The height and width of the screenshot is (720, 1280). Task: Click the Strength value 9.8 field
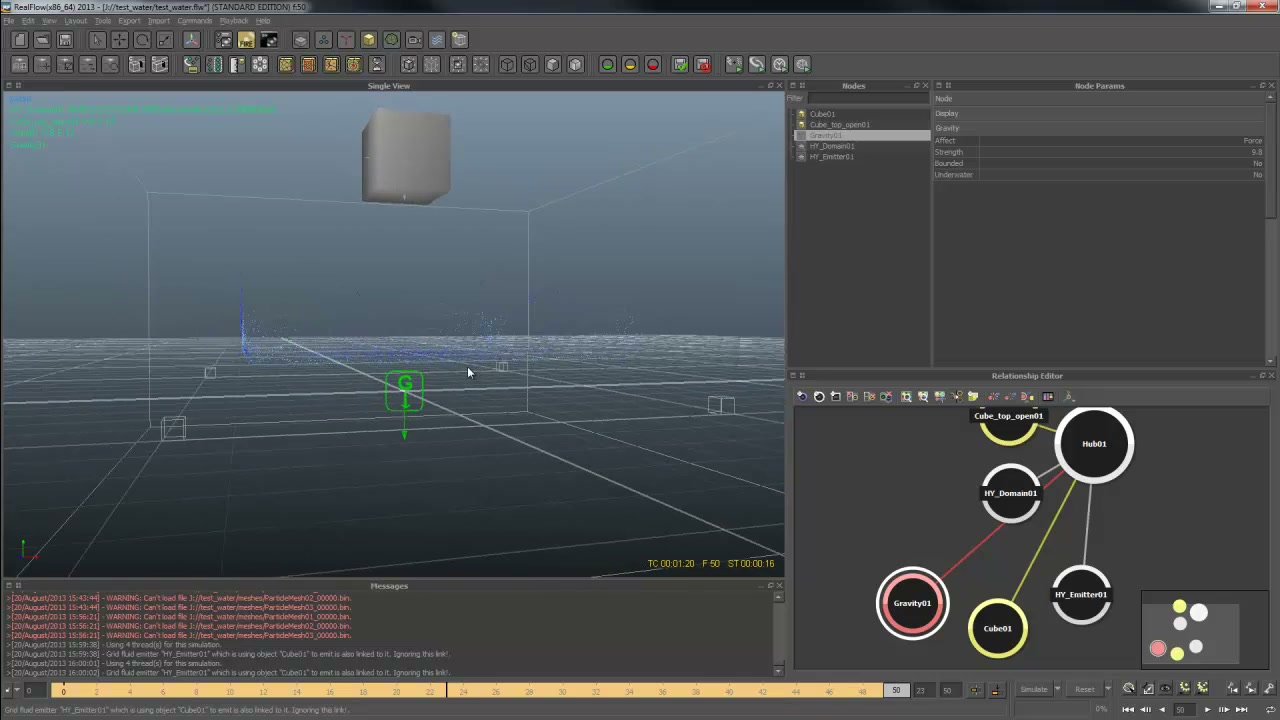(1120, 152)
